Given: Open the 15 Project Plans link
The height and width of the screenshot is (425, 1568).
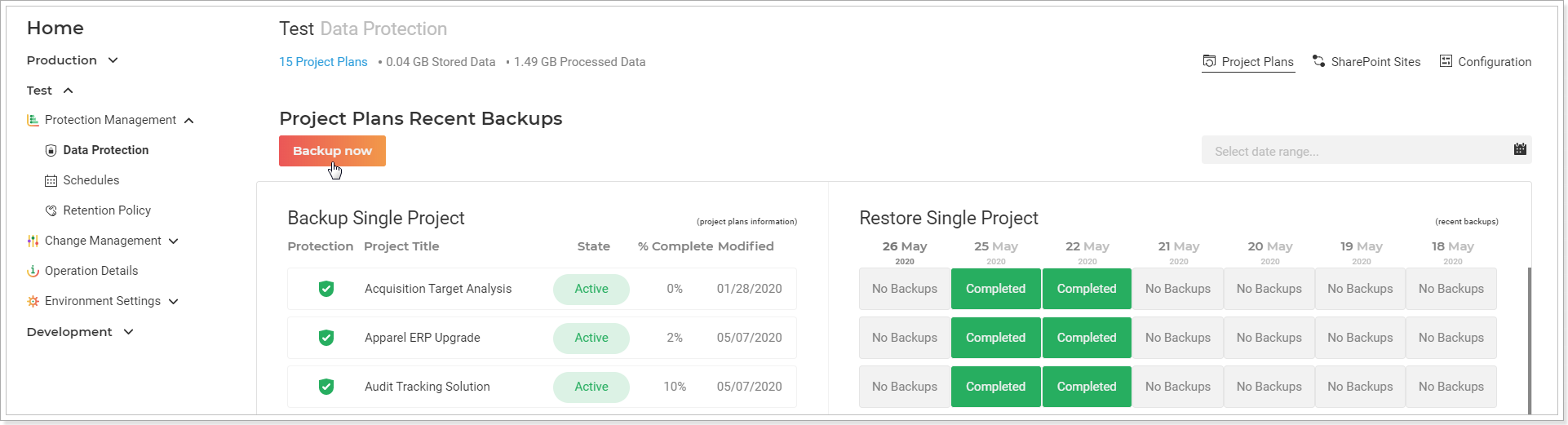Looking at the screenshot, I should [323, 62].
